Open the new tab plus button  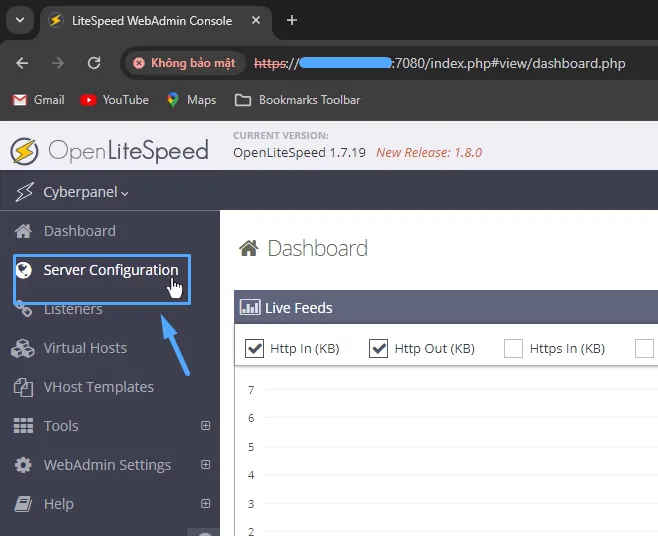tap(292, 20)
